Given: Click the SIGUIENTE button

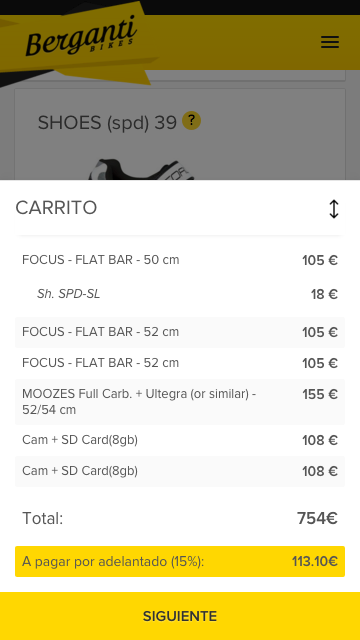Looking at the screenshot, I should tap(180, 616).
